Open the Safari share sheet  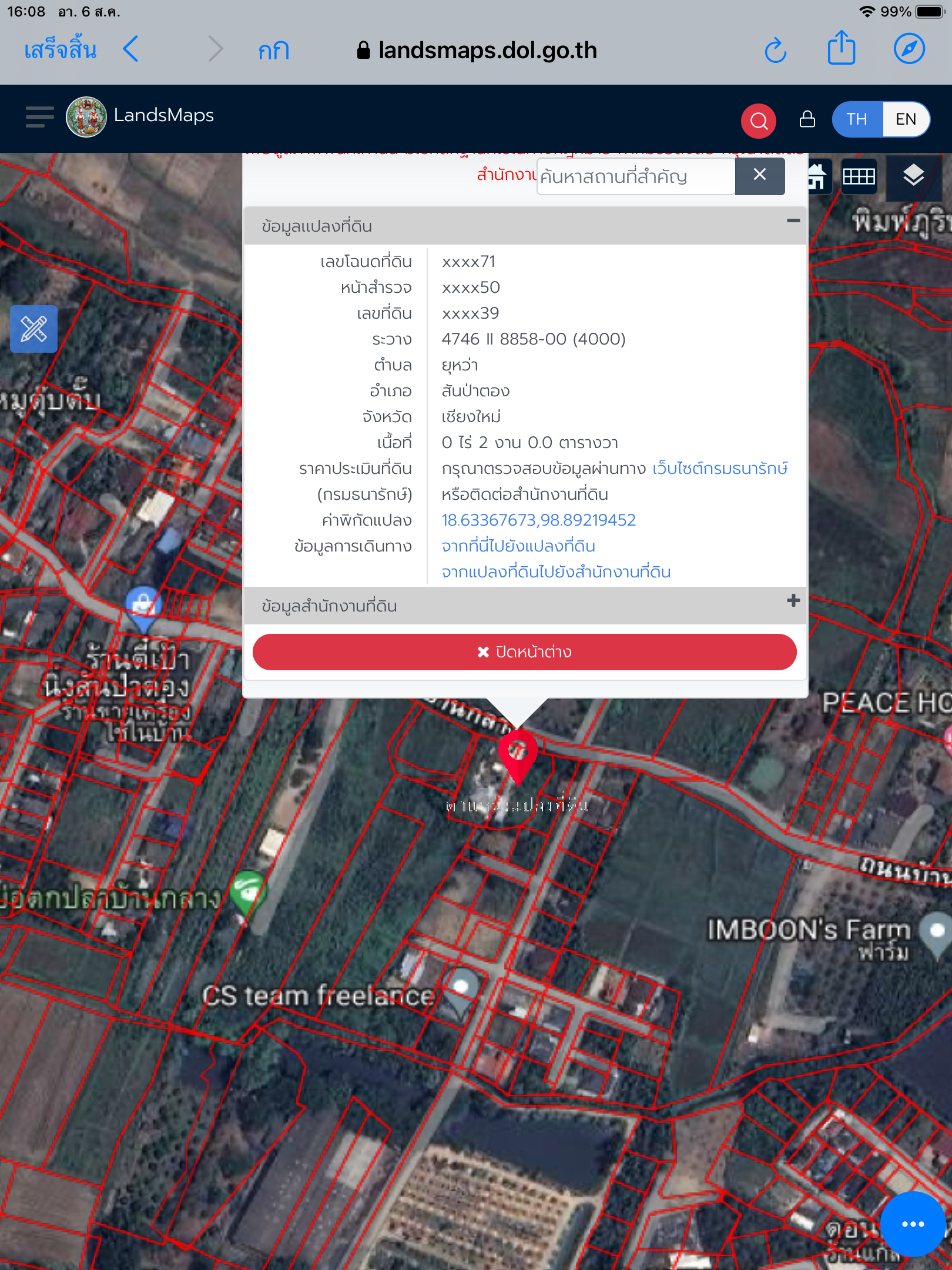[841, 48]
